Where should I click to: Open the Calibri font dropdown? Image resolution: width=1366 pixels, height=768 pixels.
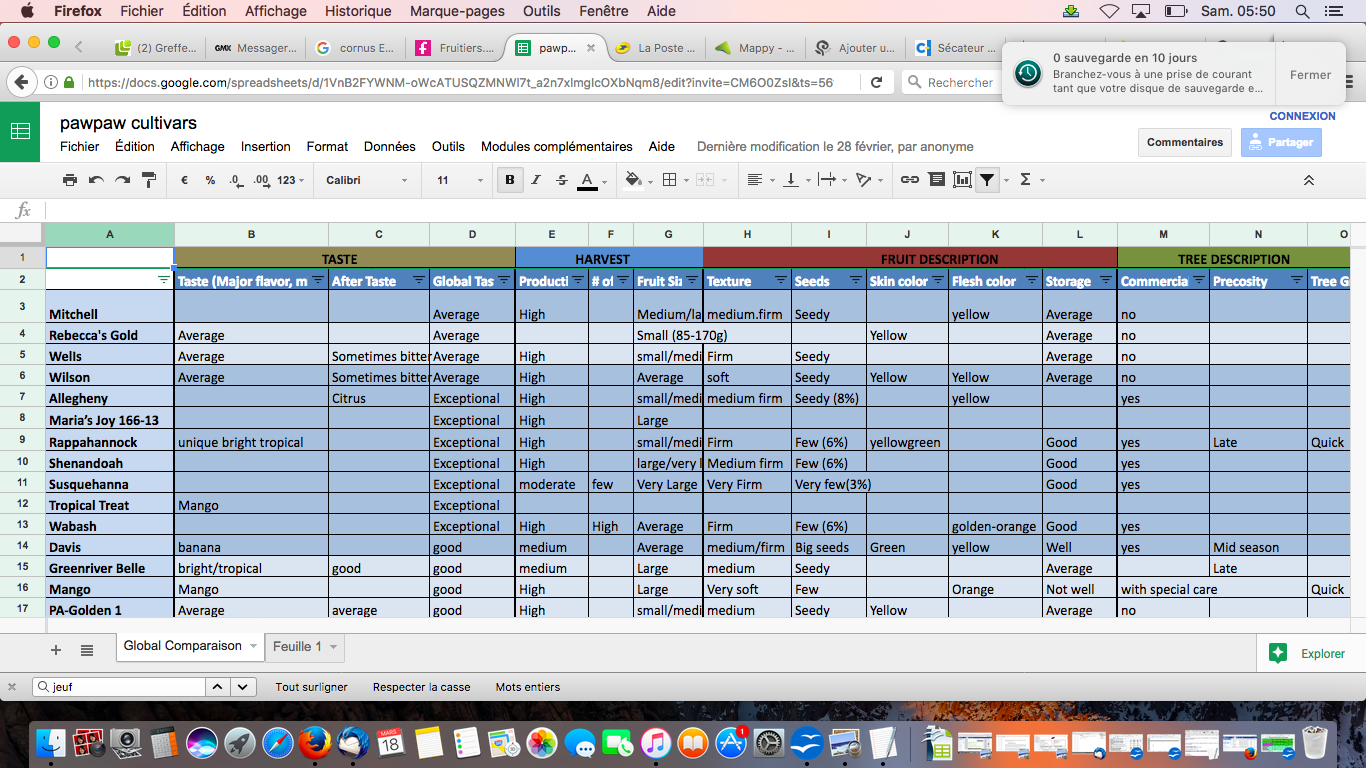(x=367, y=180)
